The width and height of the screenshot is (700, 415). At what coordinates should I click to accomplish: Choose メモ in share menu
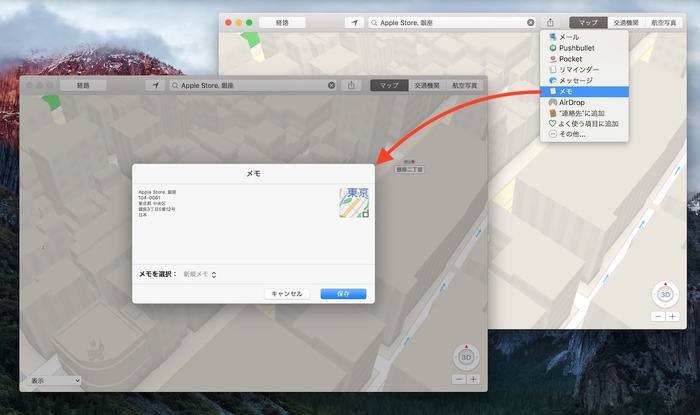click(584, 91)
